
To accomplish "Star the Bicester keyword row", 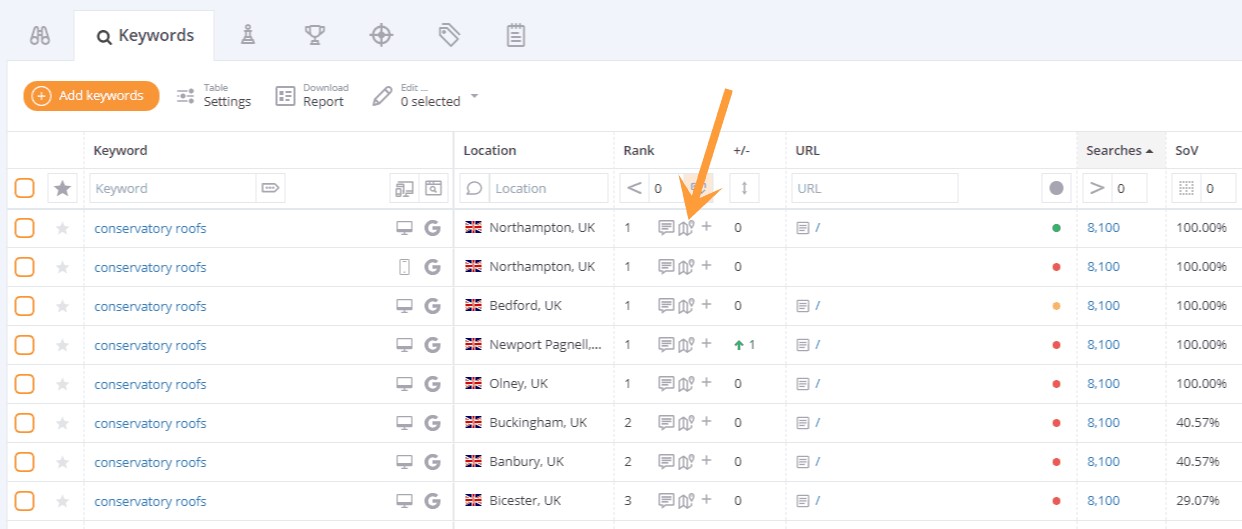I will (63, 501).
